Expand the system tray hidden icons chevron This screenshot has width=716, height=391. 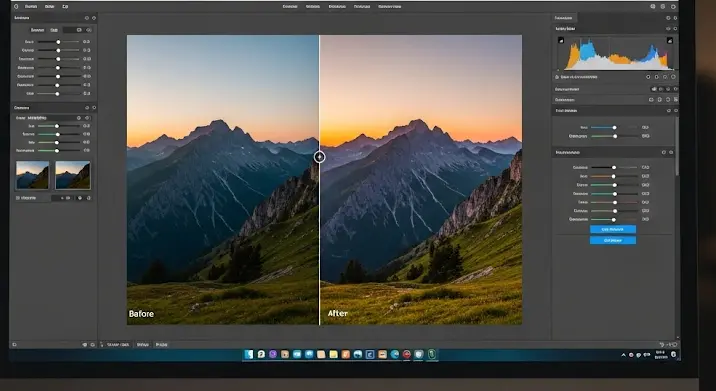pos(623,355)
